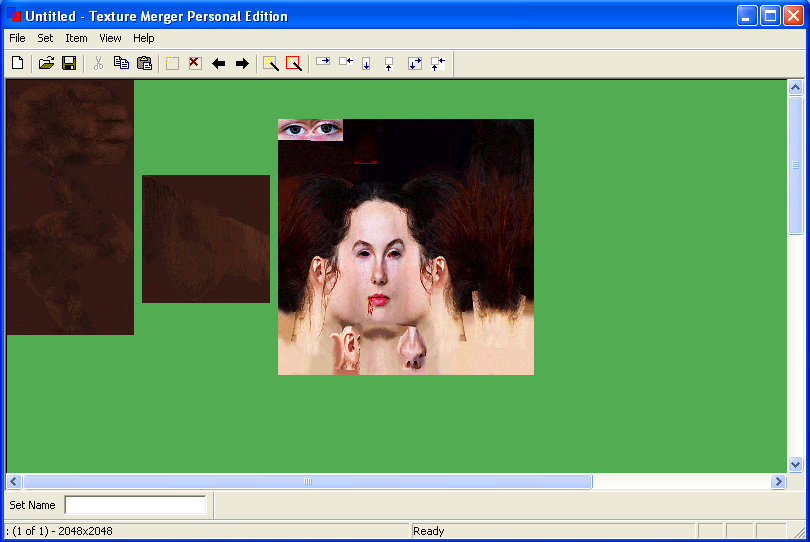Open the View menu

(110, 38)
